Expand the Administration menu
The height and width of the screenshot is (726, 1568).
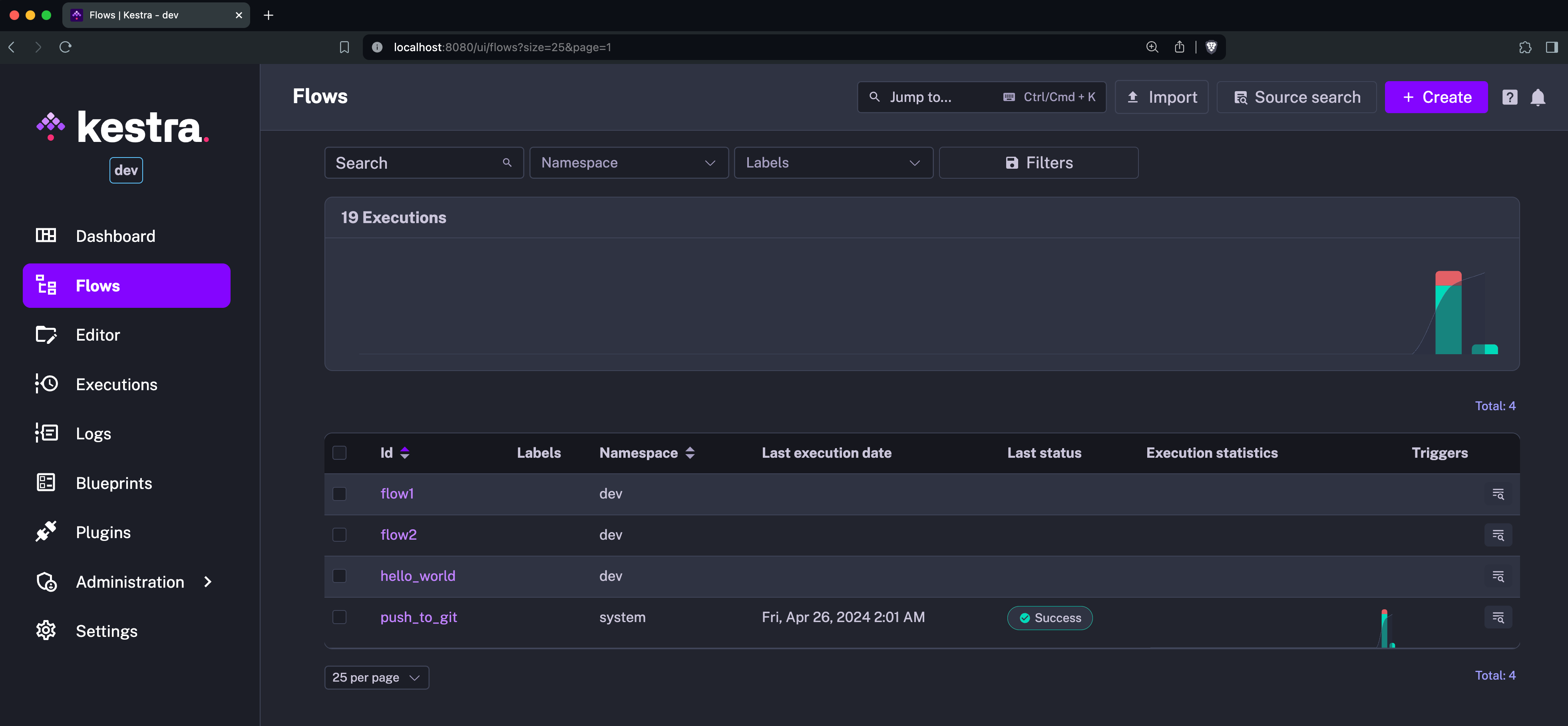pos(129,582)
